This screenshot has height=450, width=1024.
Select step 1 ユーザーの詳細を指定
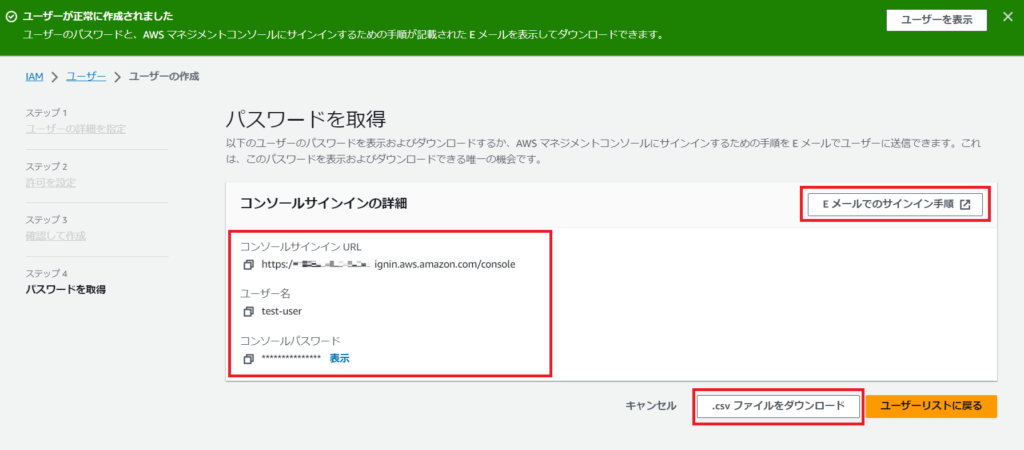pos(76,129)
